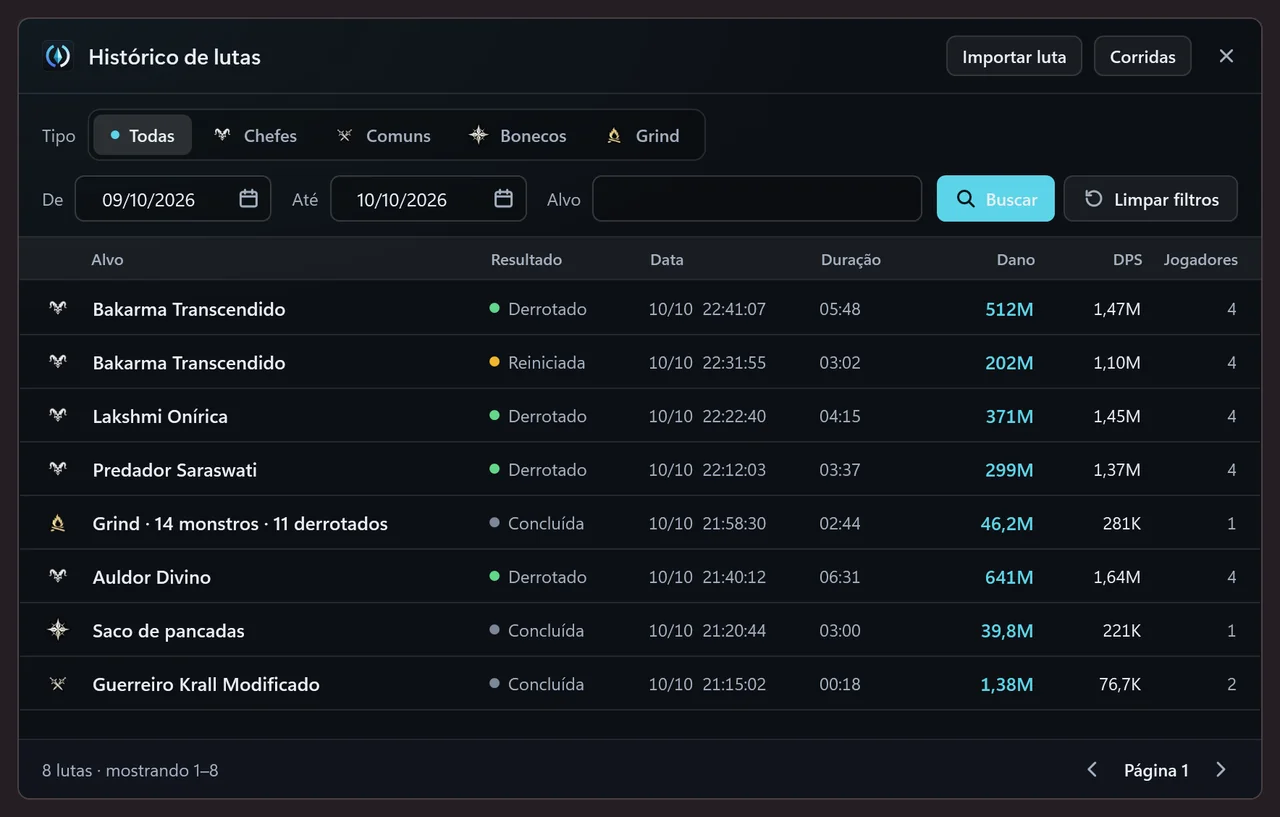The width and height of the screenshot is (1280, 817).
Task: Click the boss icon beside Lakshmi Onírica
Action: [58, 416]
